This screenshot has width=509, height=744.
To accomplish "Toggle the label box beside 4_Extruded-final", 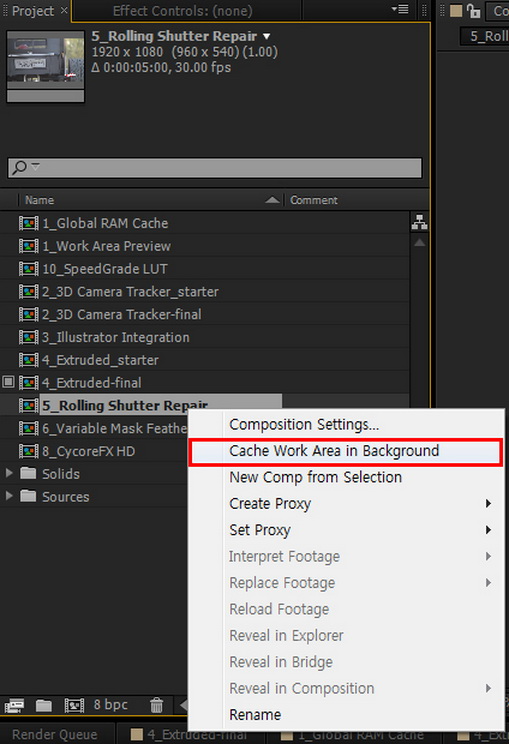I will 9,382.
